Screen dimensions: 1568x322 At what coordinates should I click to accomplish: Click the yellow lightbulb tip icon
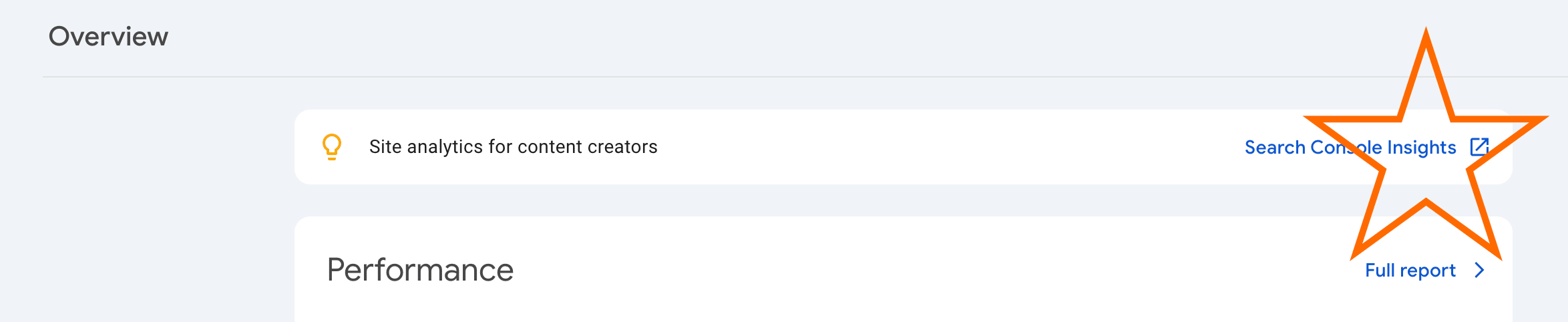pos(332,147)
